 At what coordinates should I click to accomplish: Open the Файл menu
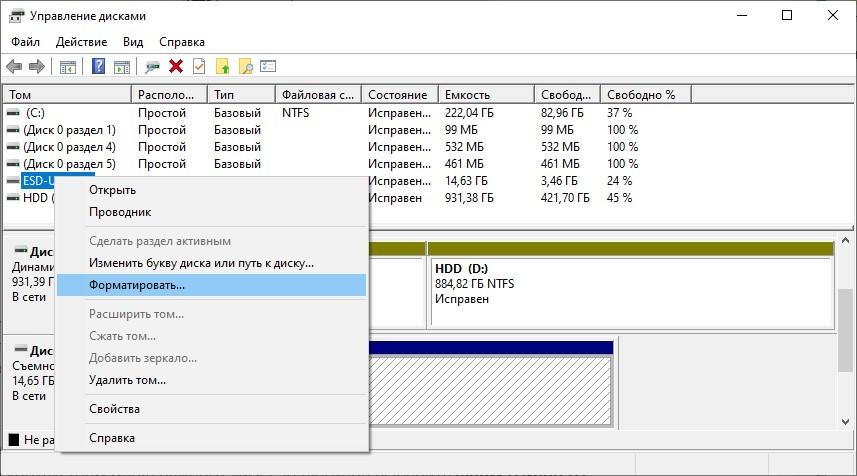[x=25, y=42]
